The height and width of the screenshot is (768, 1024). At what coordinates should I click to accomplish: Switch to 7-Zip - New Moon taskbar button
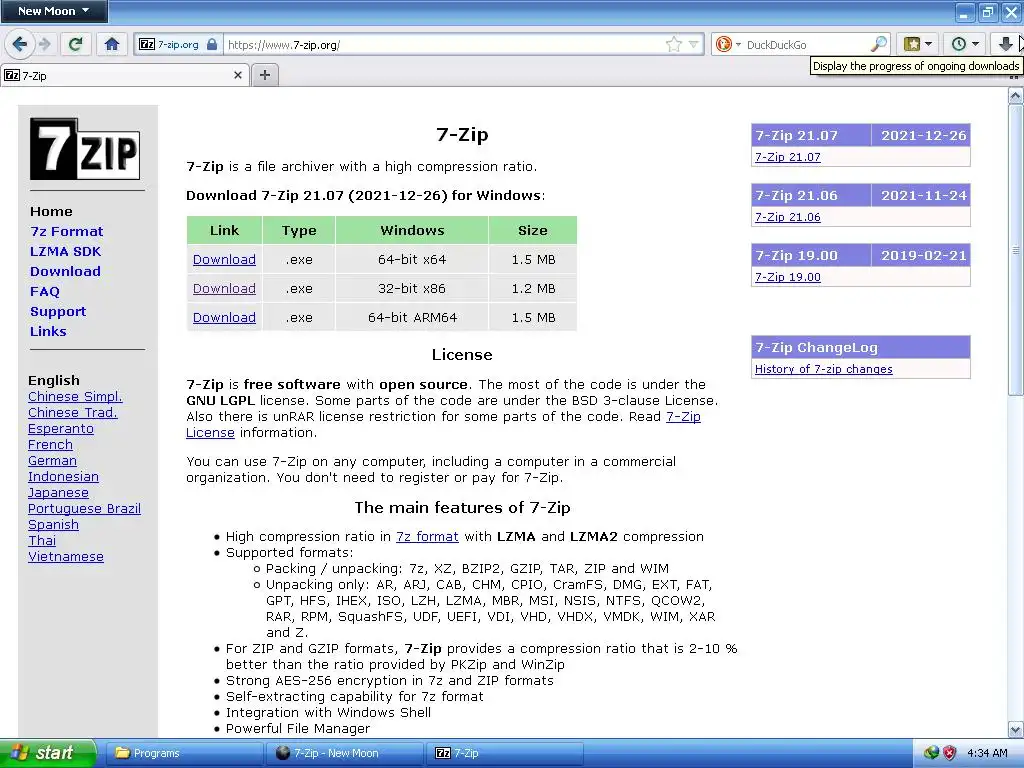tap(344, 753)
